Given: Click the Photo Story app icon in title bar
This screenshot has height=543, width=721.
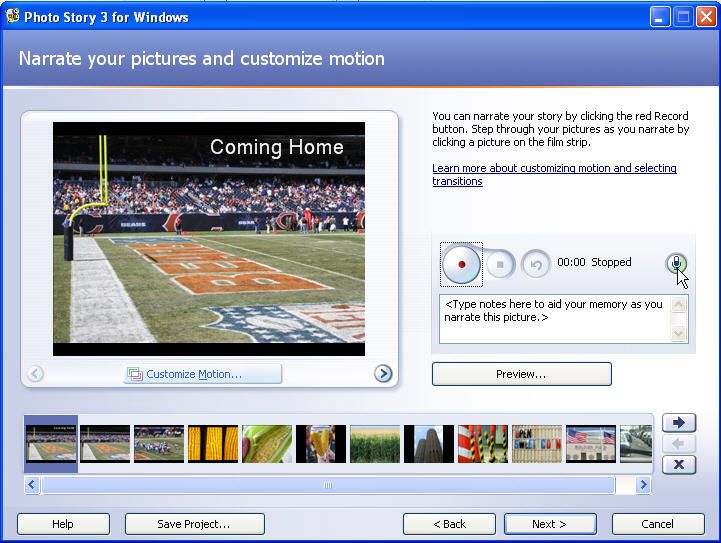Looking at the screenshot, I should pyautogui.click(x=12, y=16).
